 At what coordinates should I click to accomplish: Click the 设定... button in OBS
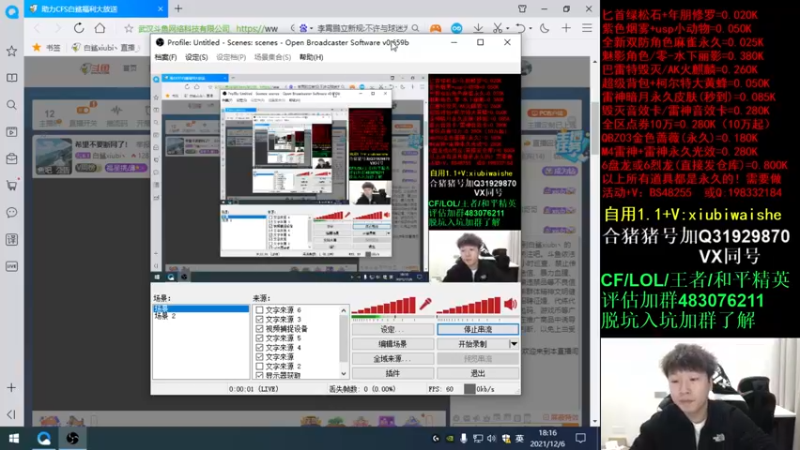392,330
